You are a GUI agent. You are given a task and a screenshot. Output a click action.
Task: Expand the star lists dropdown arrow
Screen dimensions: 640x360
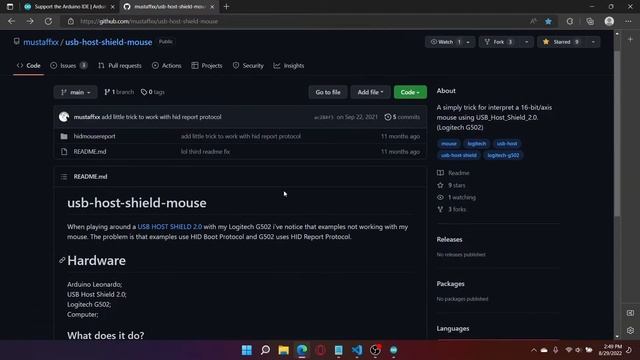593,42
